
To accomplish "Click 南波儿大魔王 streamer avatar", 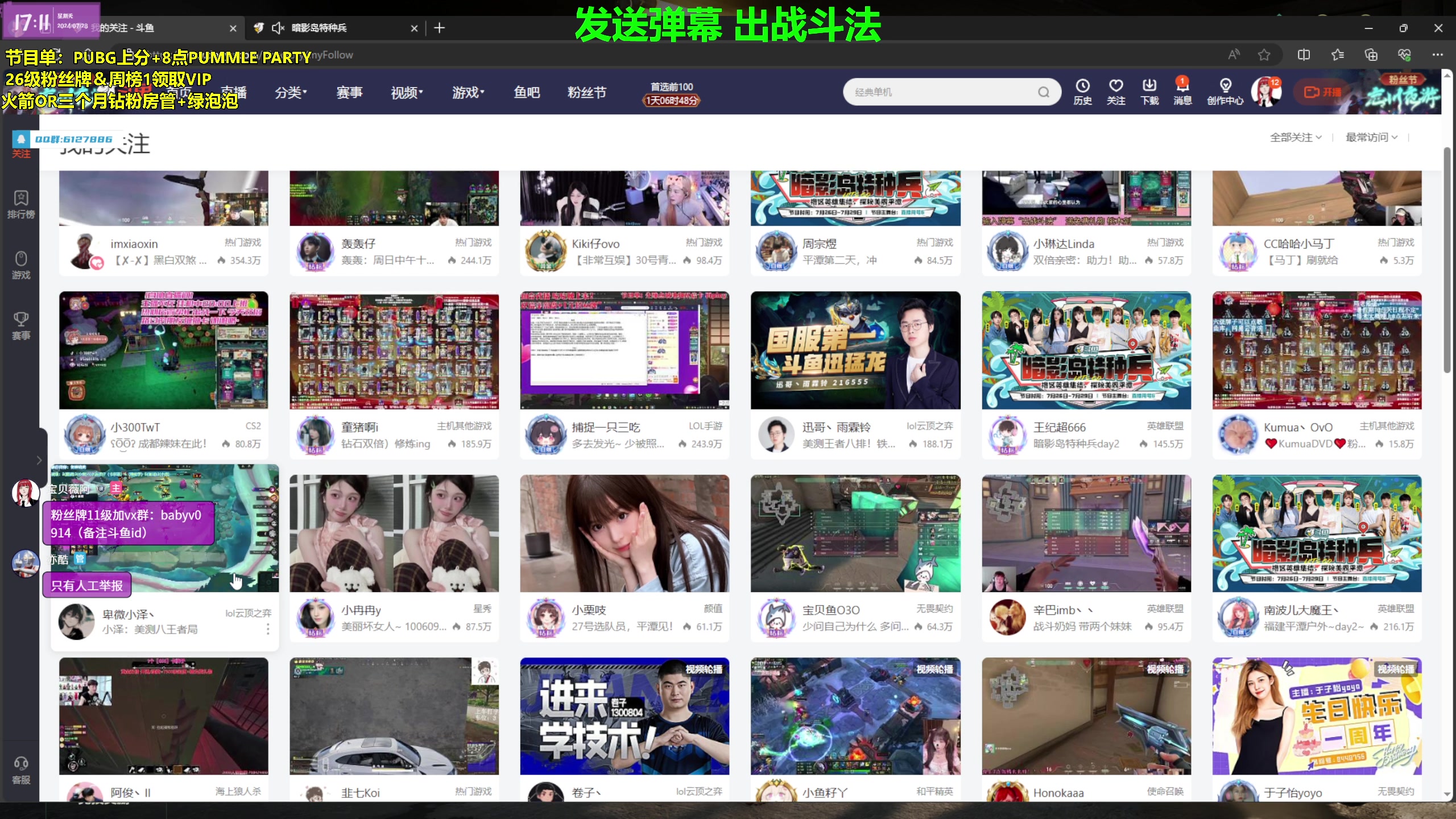I will [x=1238, y=618].
